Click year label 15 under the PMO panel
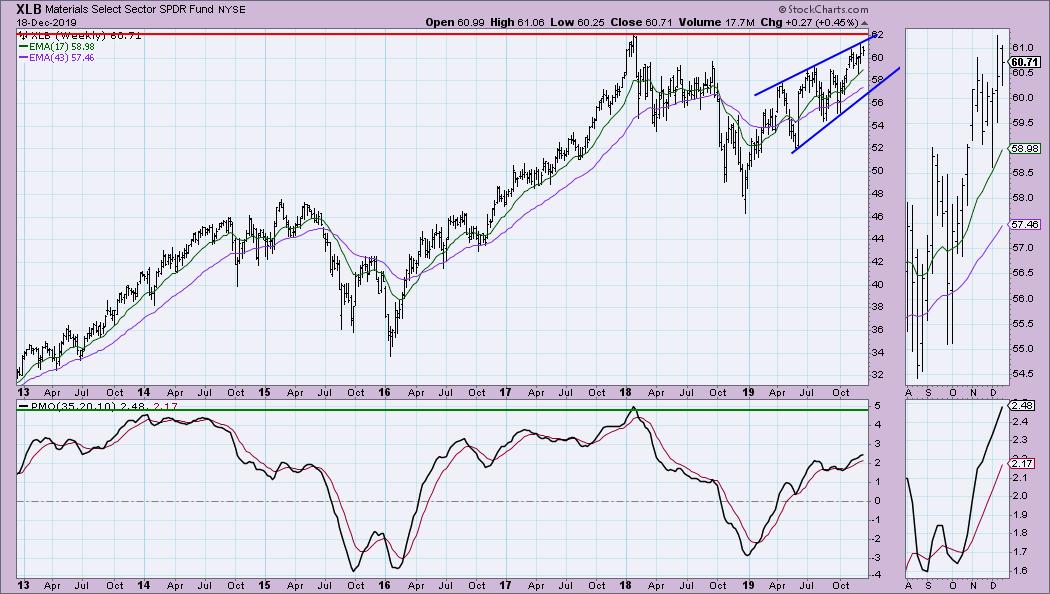The width and height of the screenshot is (1050, 594). tap(265, 585)
